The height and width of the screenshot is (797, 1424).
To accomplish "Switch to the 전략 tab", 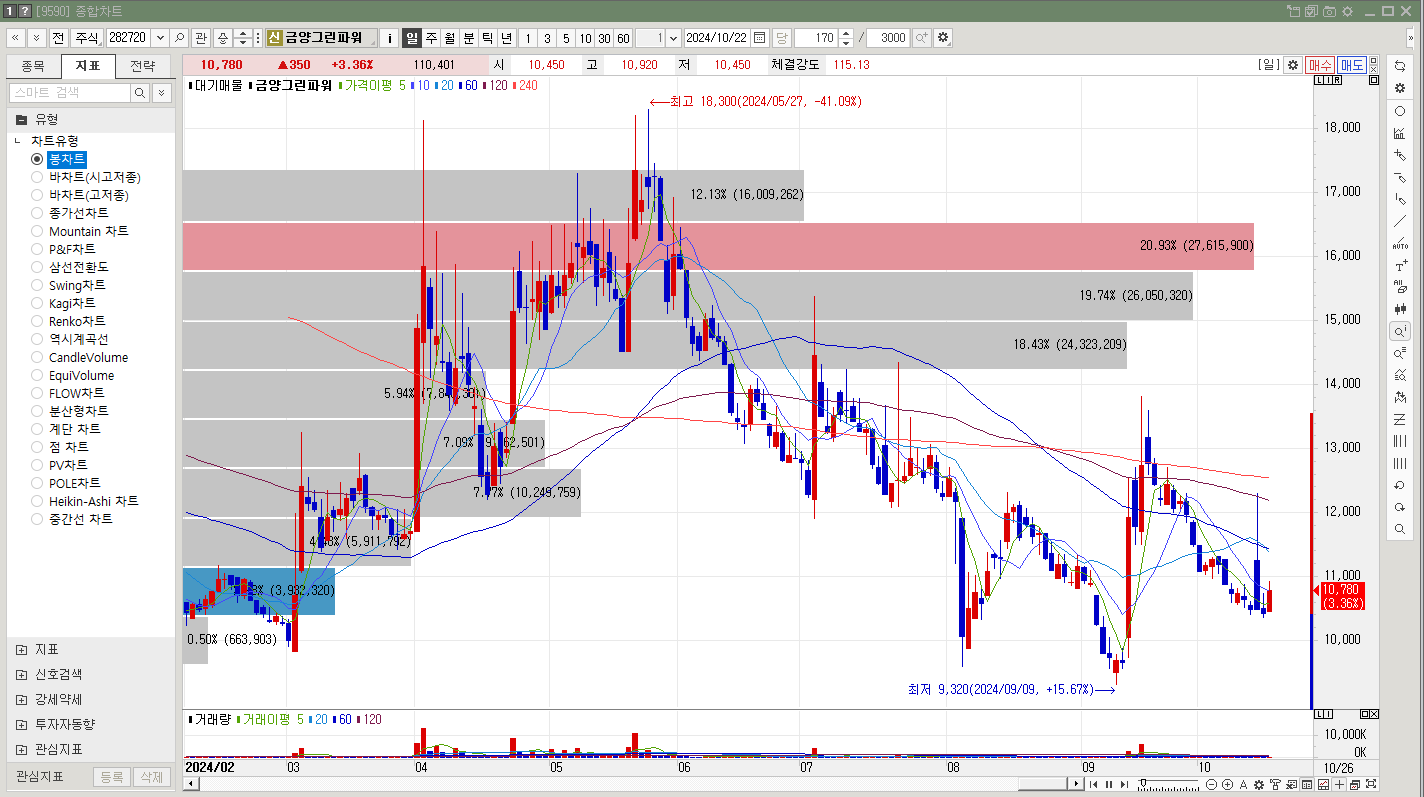I will (x=143, y=66).
